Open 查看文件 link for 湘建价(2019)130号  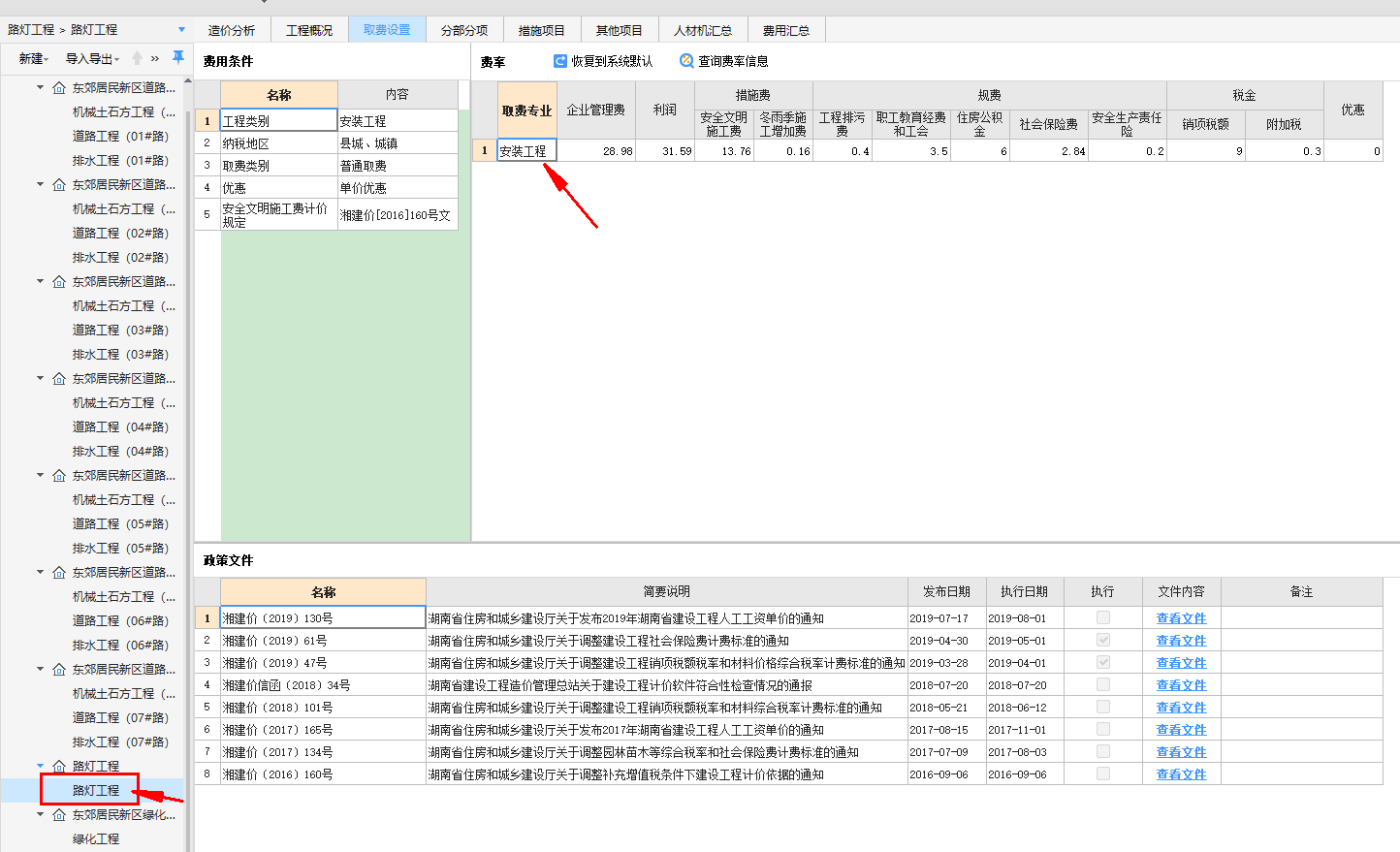1181,618
